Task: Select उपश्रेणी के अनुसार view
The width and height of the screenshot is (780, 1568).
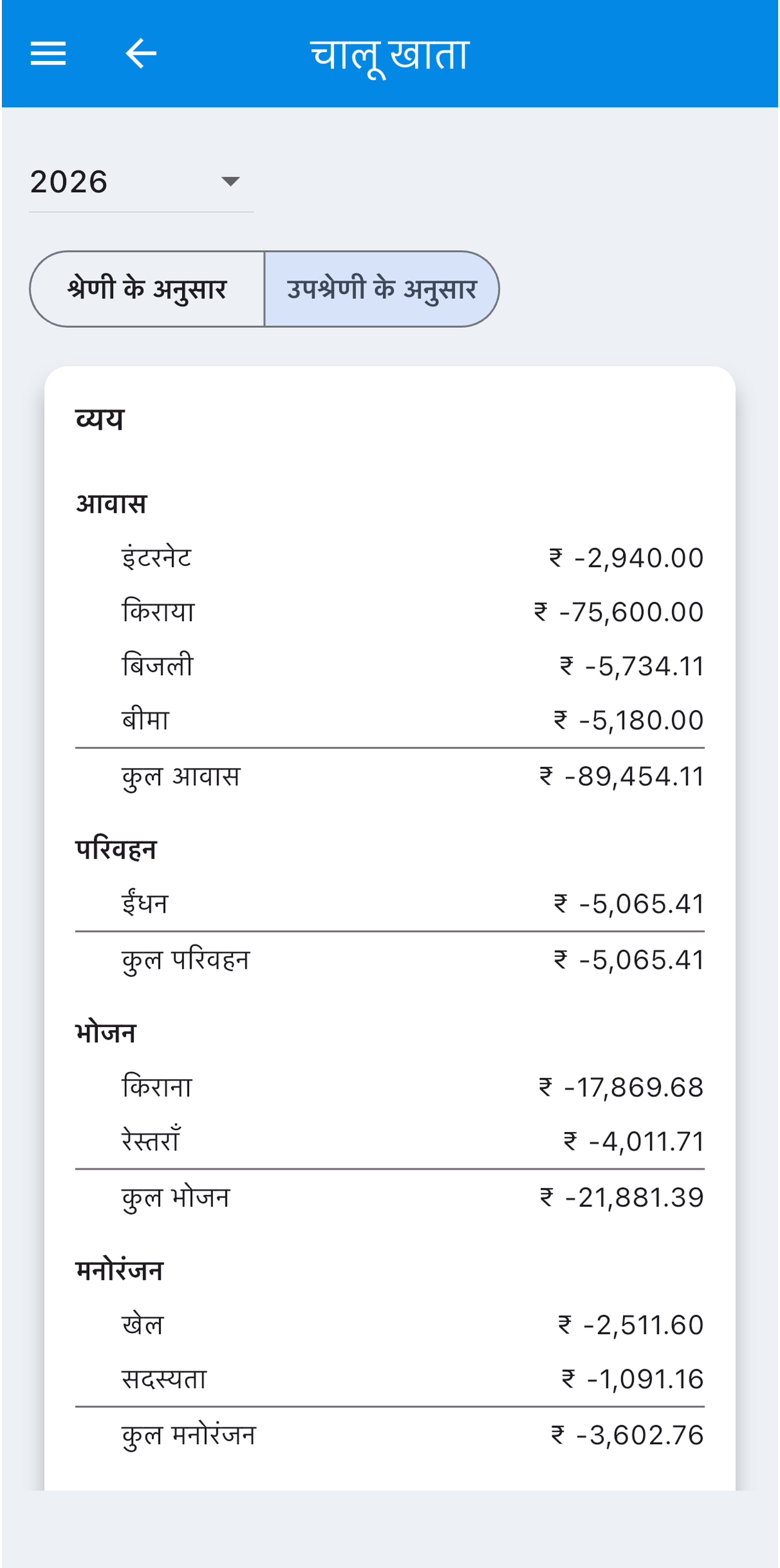Action: pyautogui.click(x=382, y=289)
